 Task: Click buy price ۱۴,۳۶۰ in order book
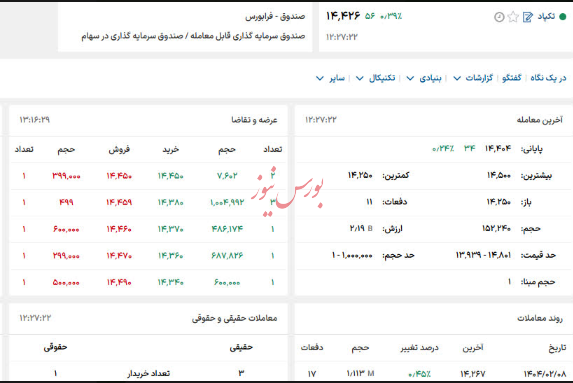[x=170, y=255]
